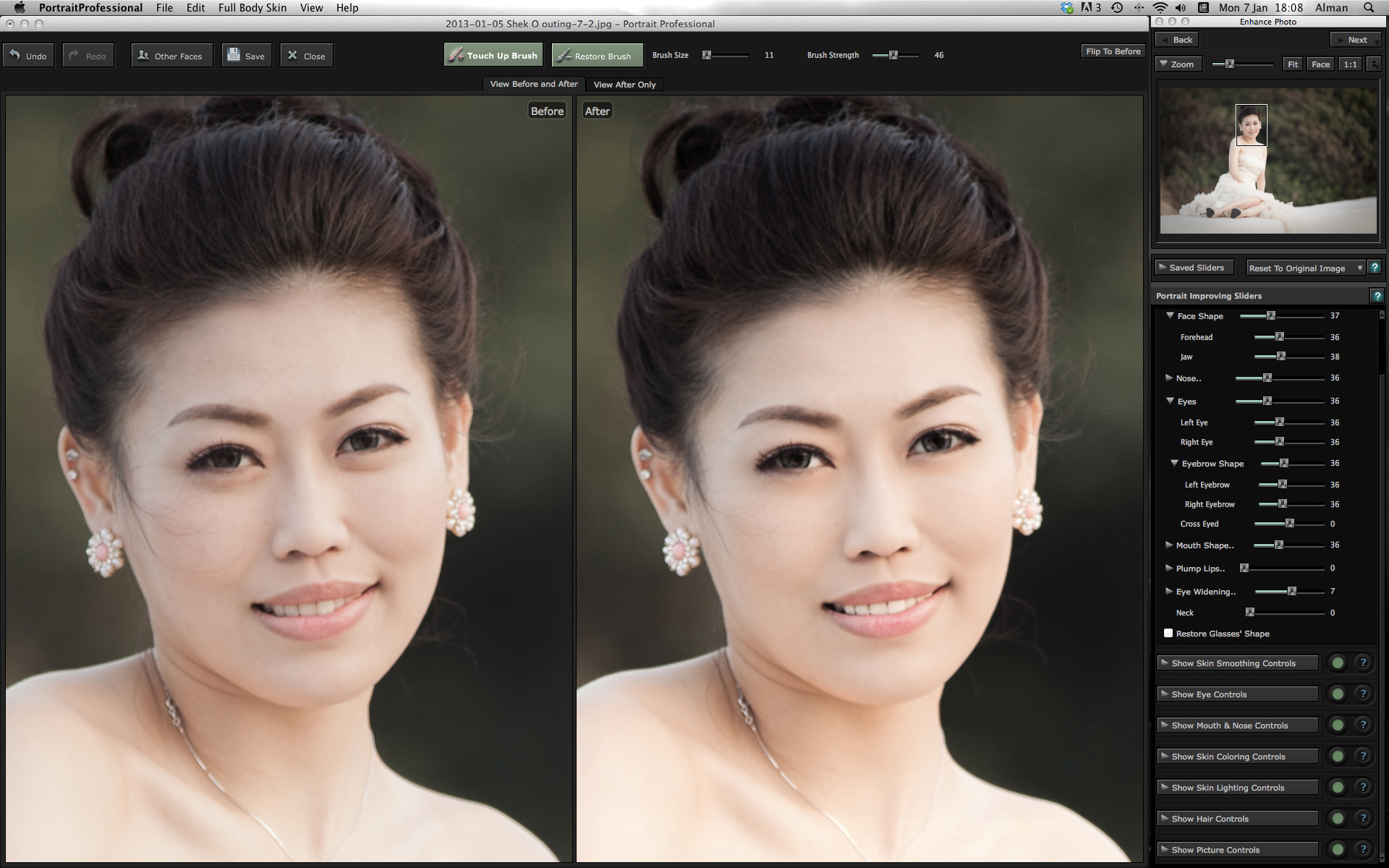Switch to View After Only tab
Image resolution: width=1389 pixels, height=868 pixels.
[x=624, y=85]
